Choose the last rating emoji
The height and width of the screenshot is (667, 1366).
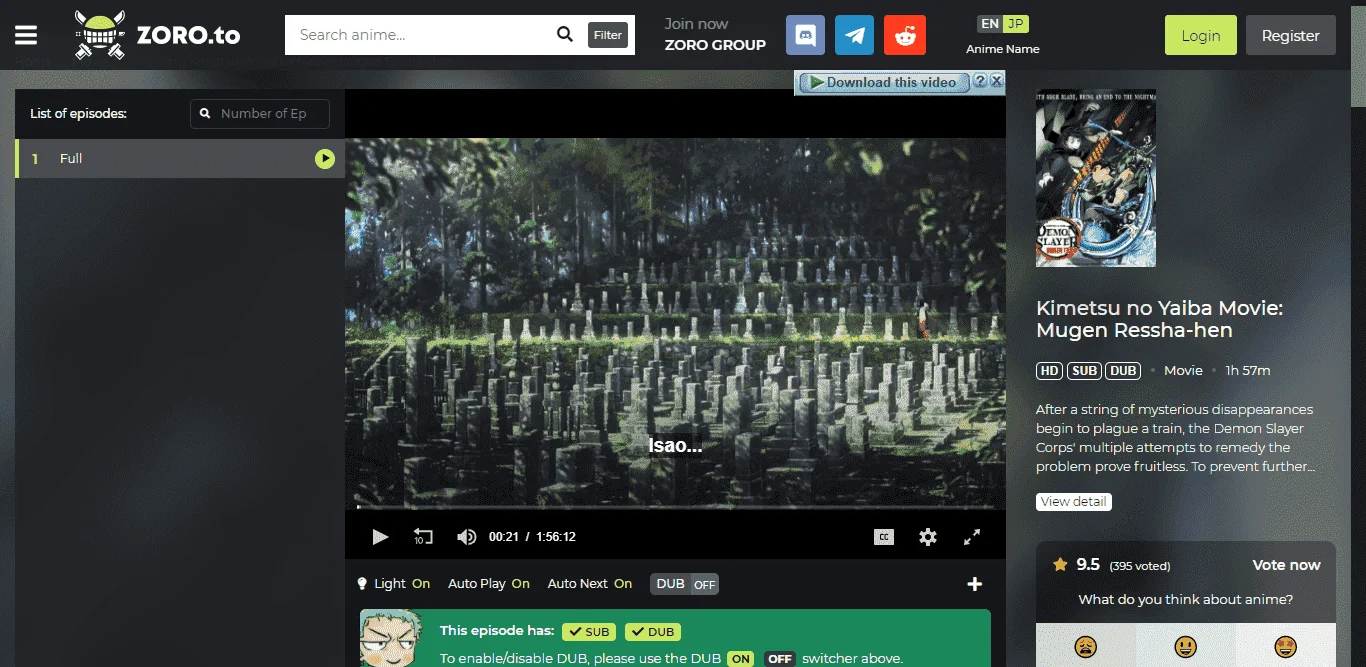pos(1286,646)
